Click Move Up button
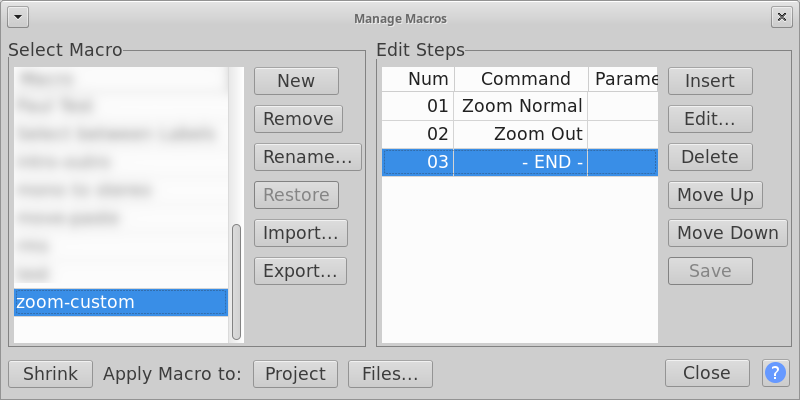This screenshot has height=400, width=800. coord(715,195)
